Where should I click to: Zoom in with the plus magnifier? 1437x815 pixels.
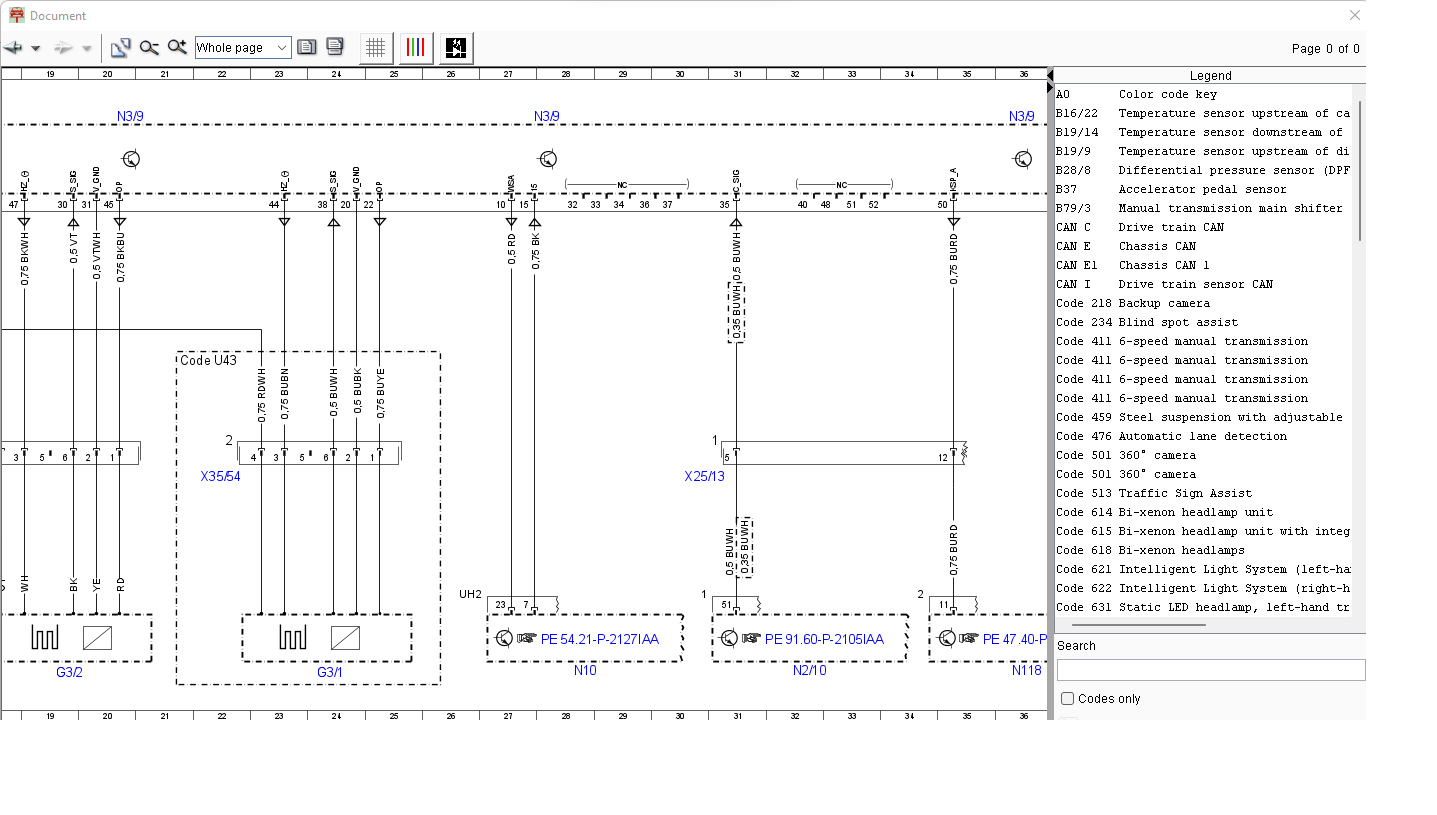tap(177, 48)
